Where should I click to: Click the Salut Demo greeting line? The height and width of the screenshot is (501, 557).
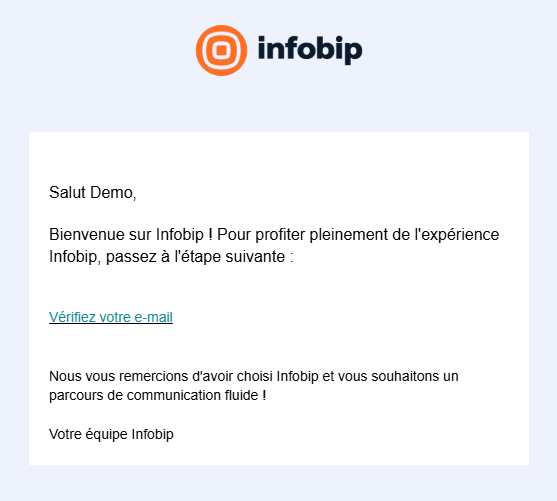pos(93,193)
